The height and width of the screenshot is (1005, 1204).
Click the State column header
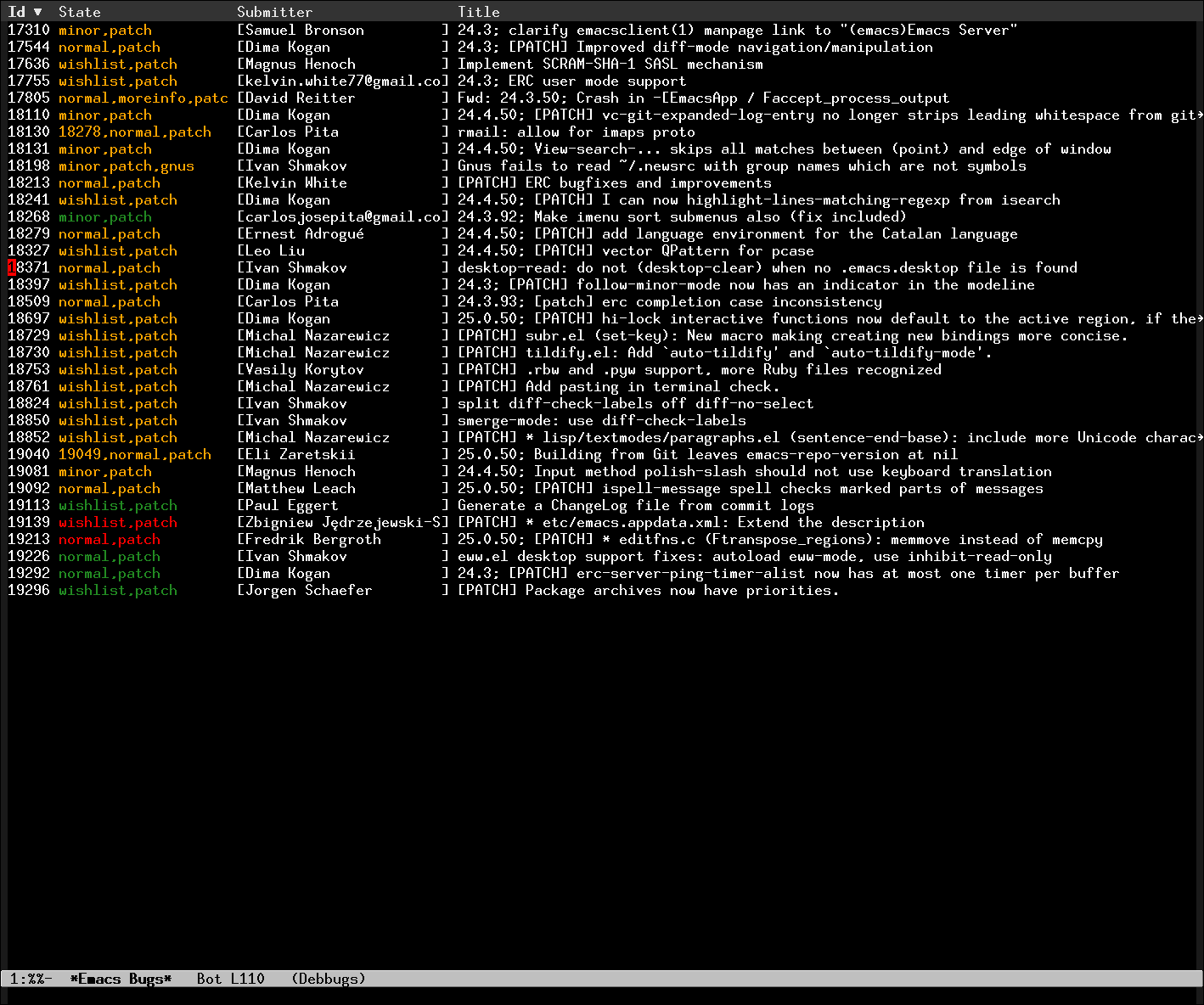80,12
